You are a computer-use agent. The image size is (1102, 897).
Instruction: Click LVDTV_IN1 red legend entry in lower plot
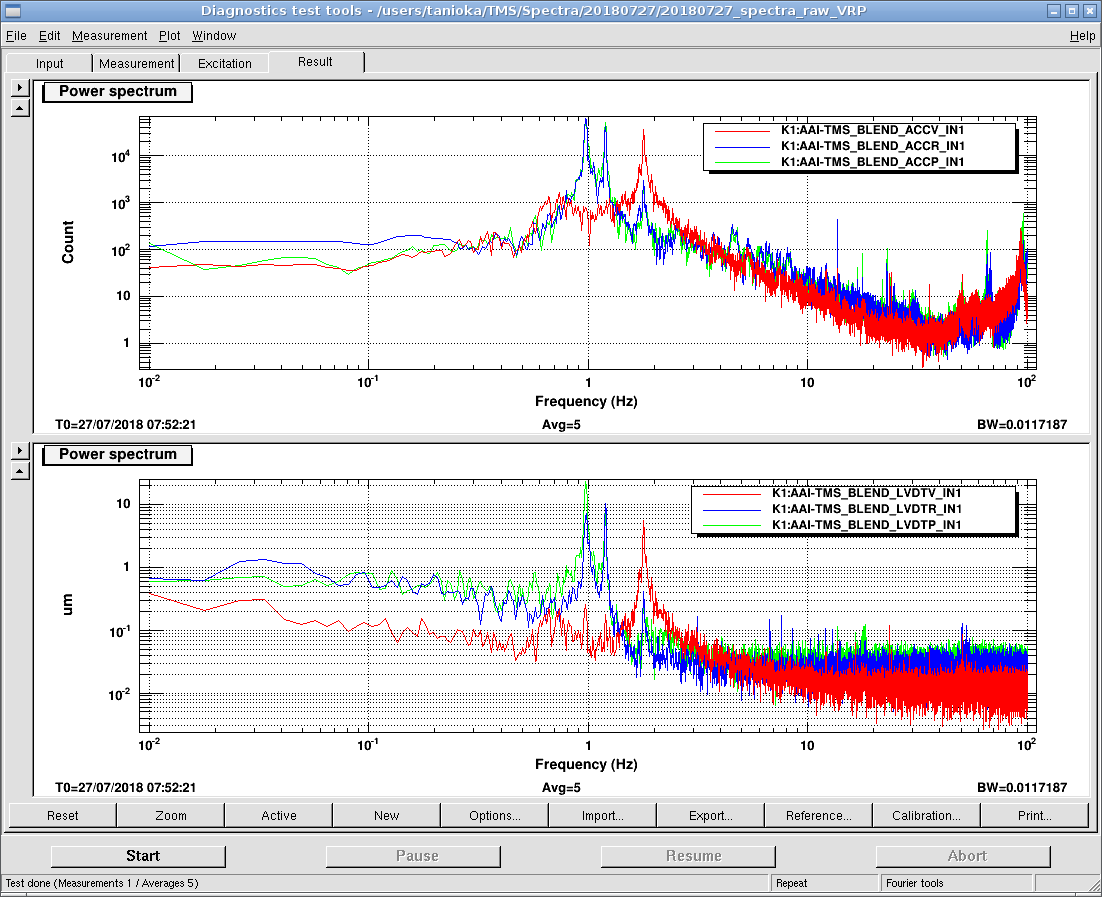pos(866,493)
